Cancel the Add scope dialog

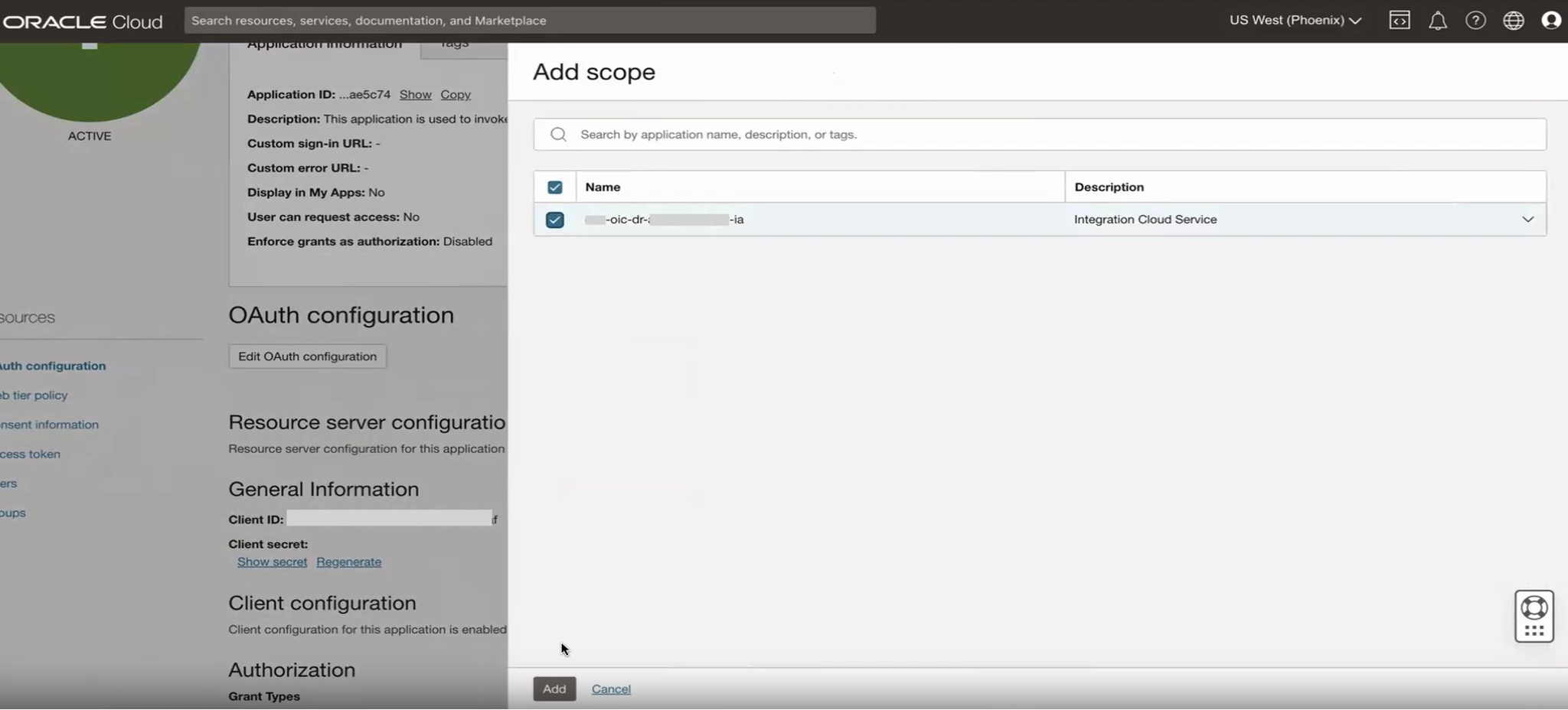[610, 688]
